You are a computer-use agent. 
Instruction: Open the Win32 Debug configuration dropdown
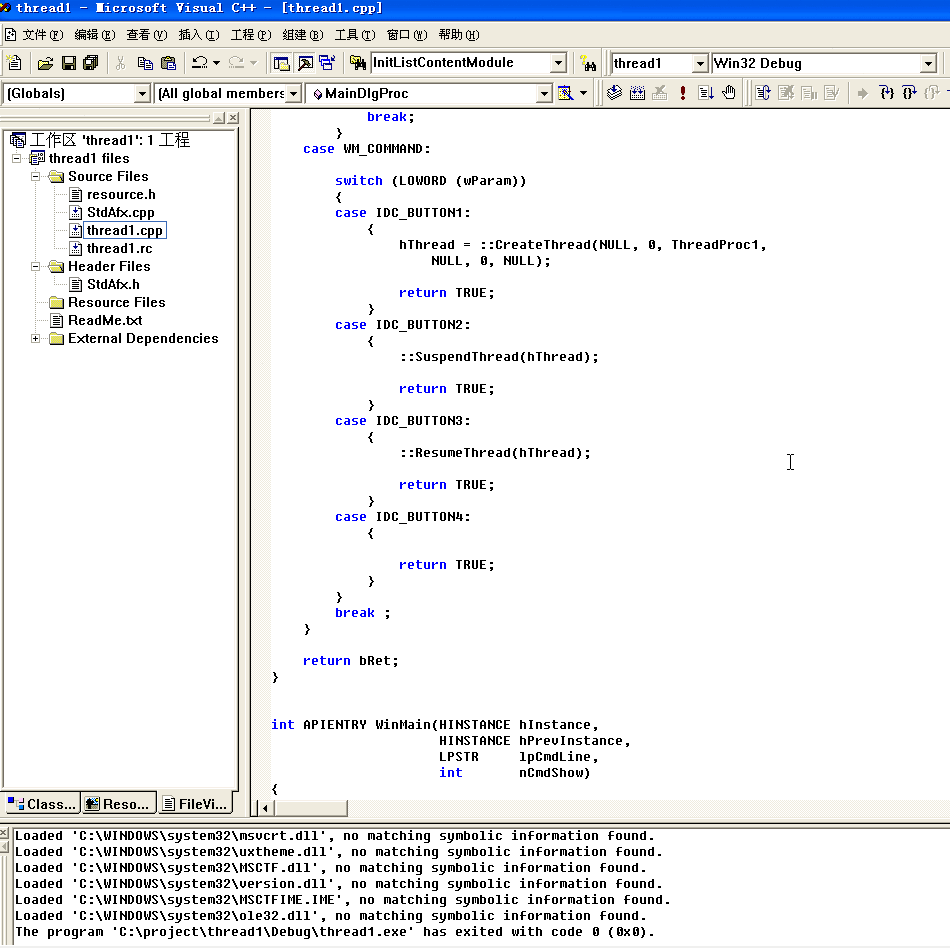927,63
